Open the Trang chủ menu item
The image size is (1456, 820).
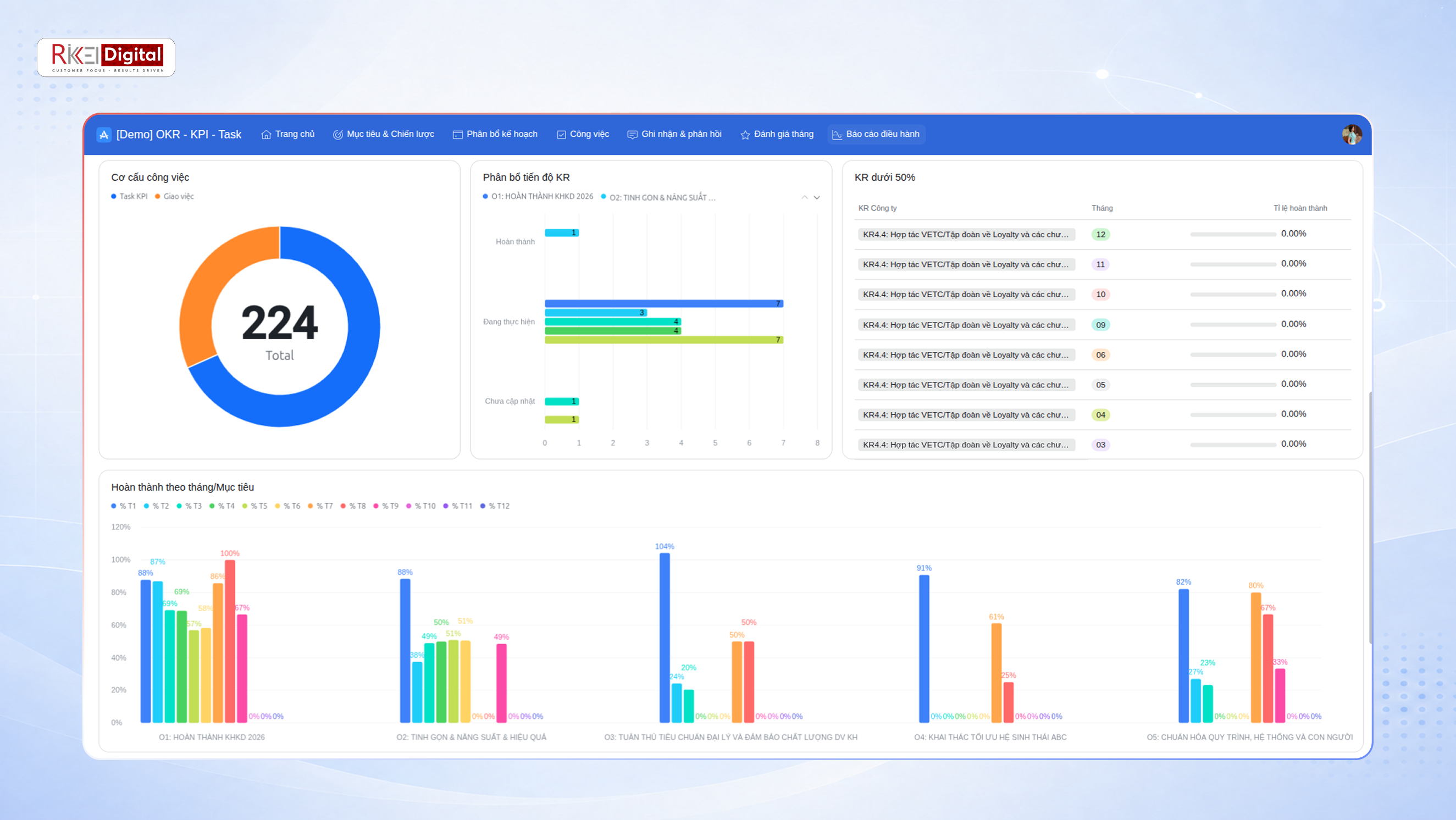pos(287,135)
